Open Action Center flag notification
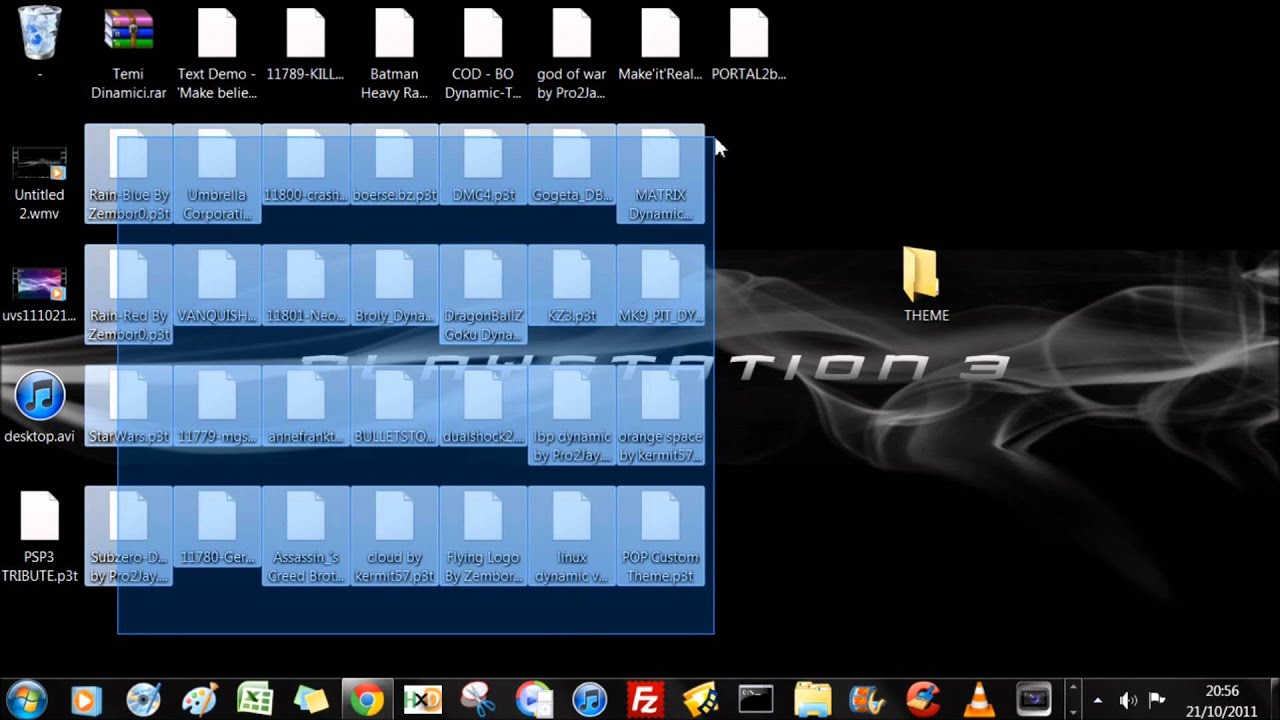 [x=1157, y=700]
